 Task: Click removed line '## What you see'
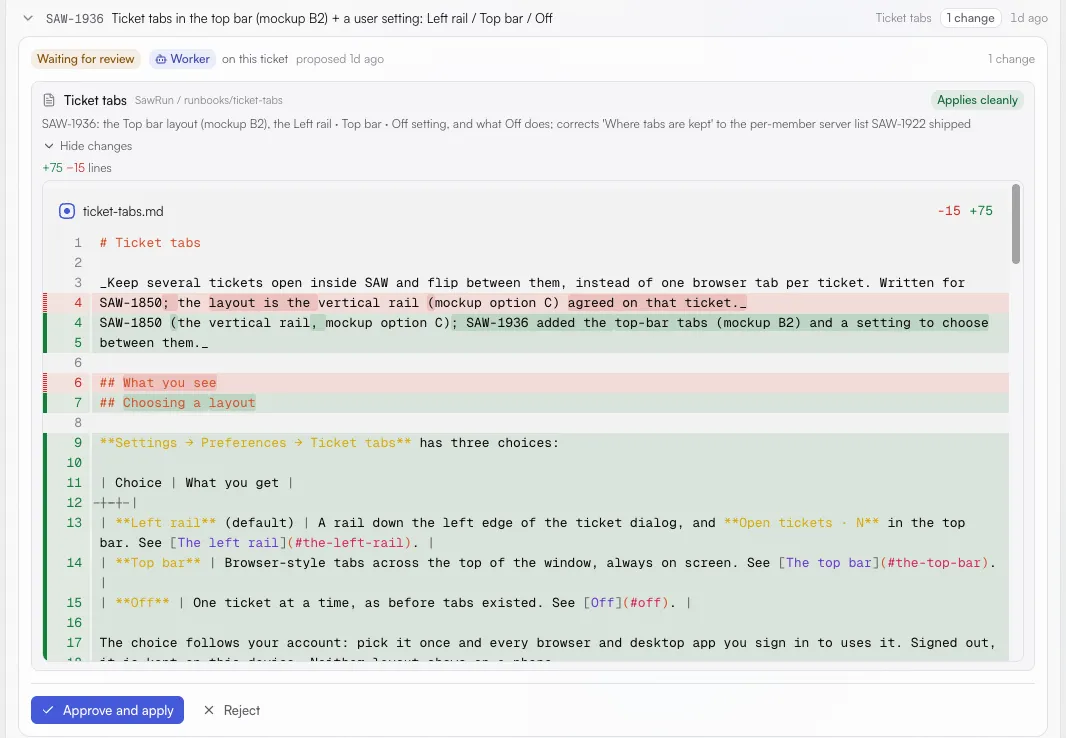pos(158,383)
